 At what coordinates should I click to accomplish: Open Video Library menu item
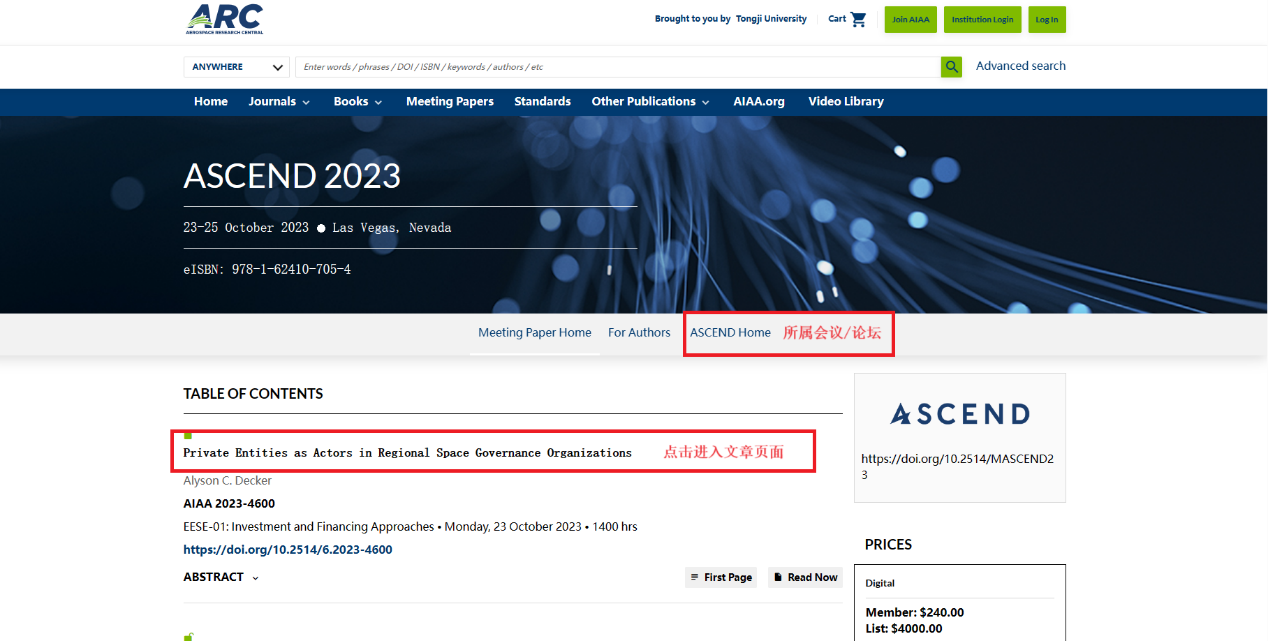846,102
